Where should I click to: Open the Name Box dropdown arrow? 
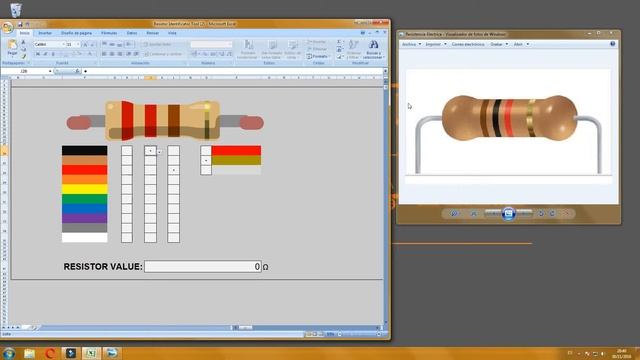tap(50, 71)
